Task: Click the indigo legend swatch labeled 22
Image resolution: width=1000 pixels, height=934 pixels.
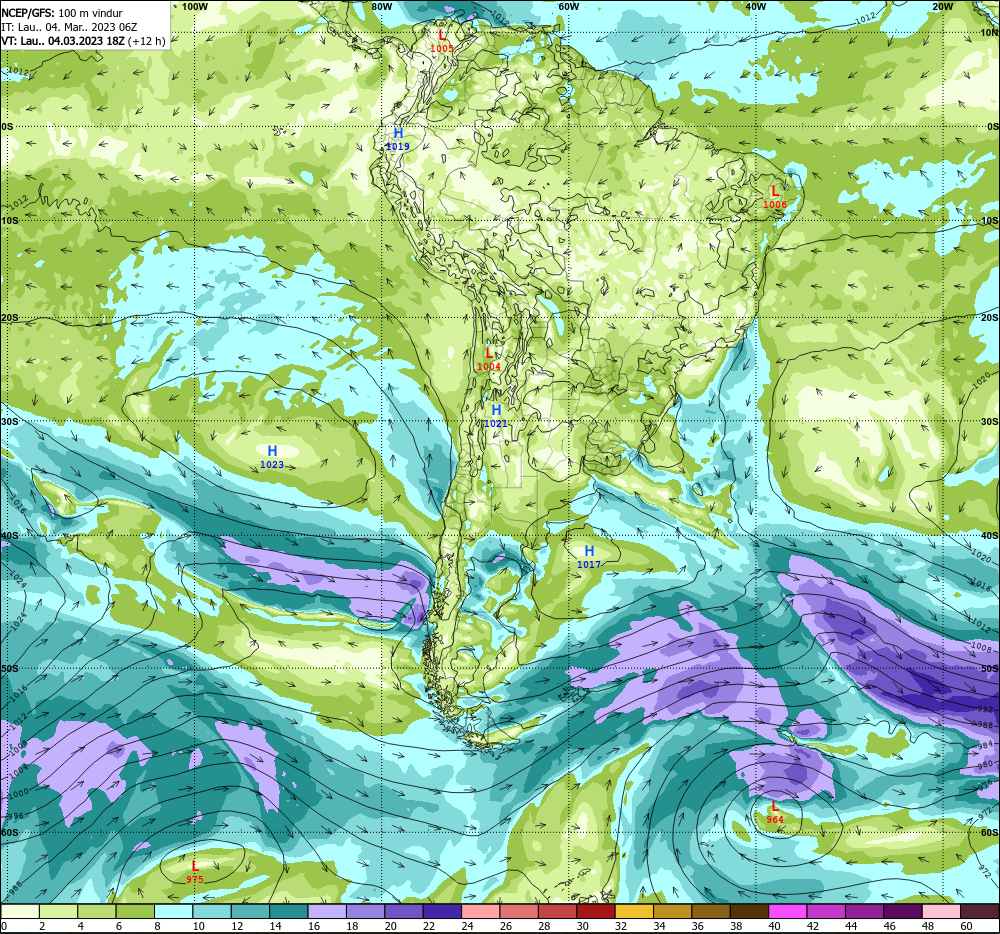Action: [442, 911]
